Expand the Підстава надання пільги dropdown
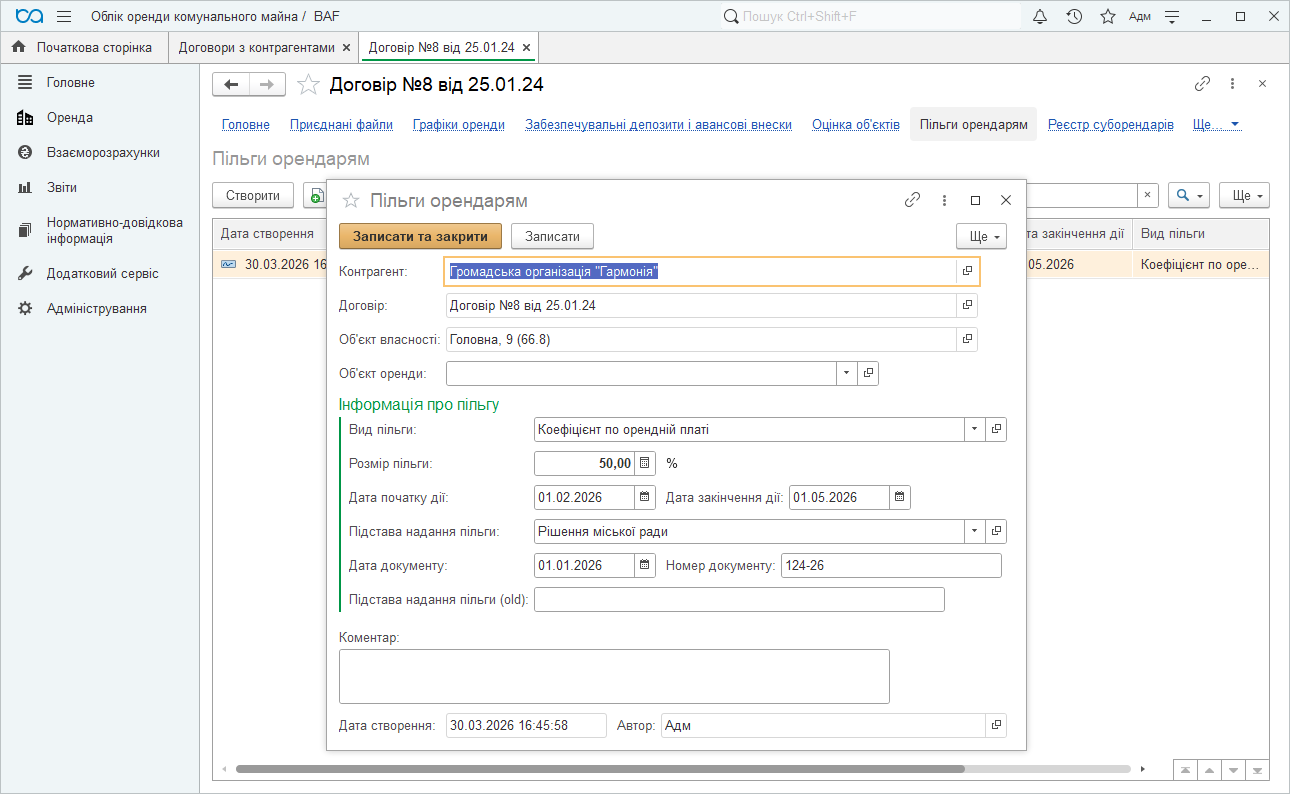Image resolution: width=1290 pixels, height=794 pixels. tap(974, 531)
